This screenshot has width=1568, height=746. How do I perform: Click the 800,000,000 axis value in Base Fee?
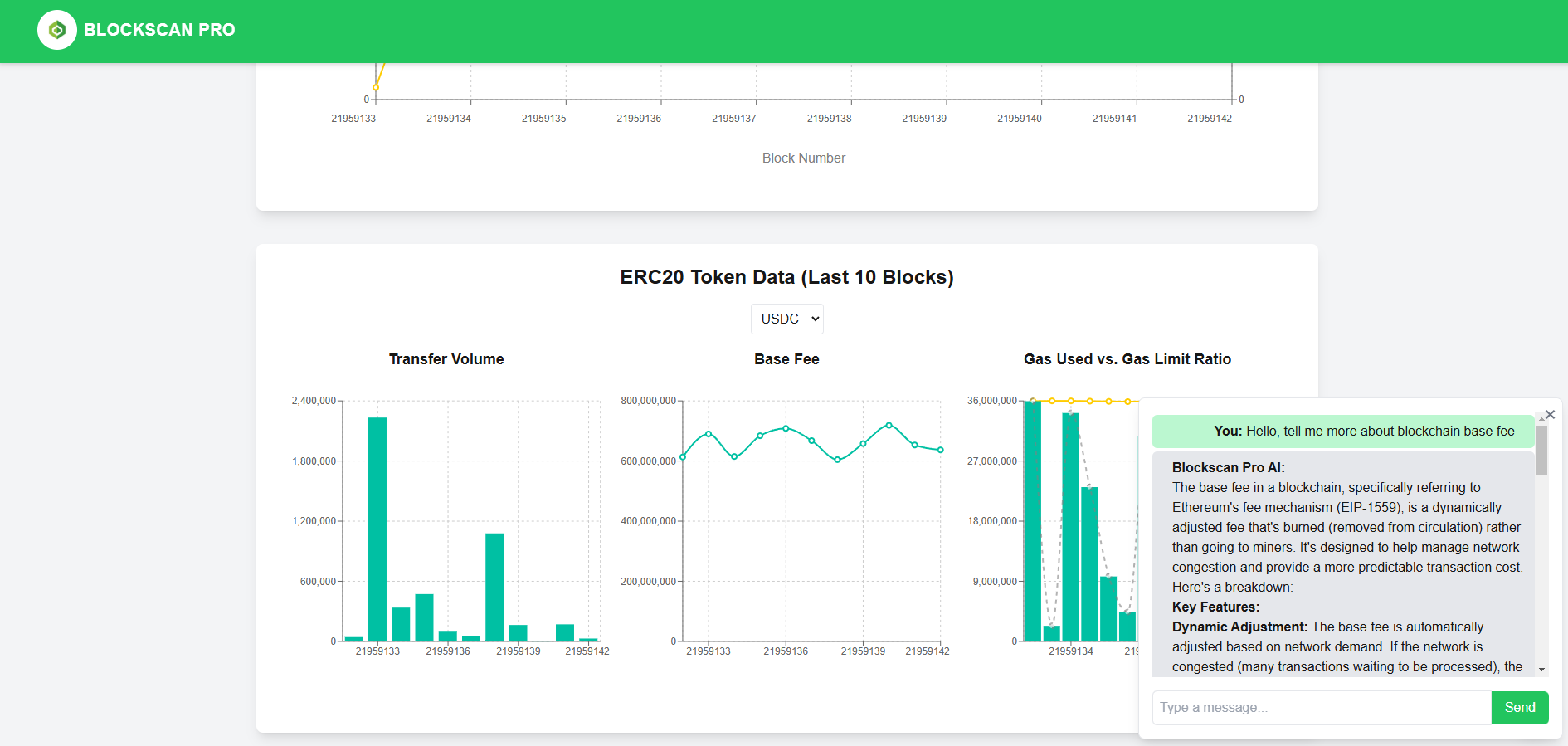pyautogui.click(x=648, y=401)
